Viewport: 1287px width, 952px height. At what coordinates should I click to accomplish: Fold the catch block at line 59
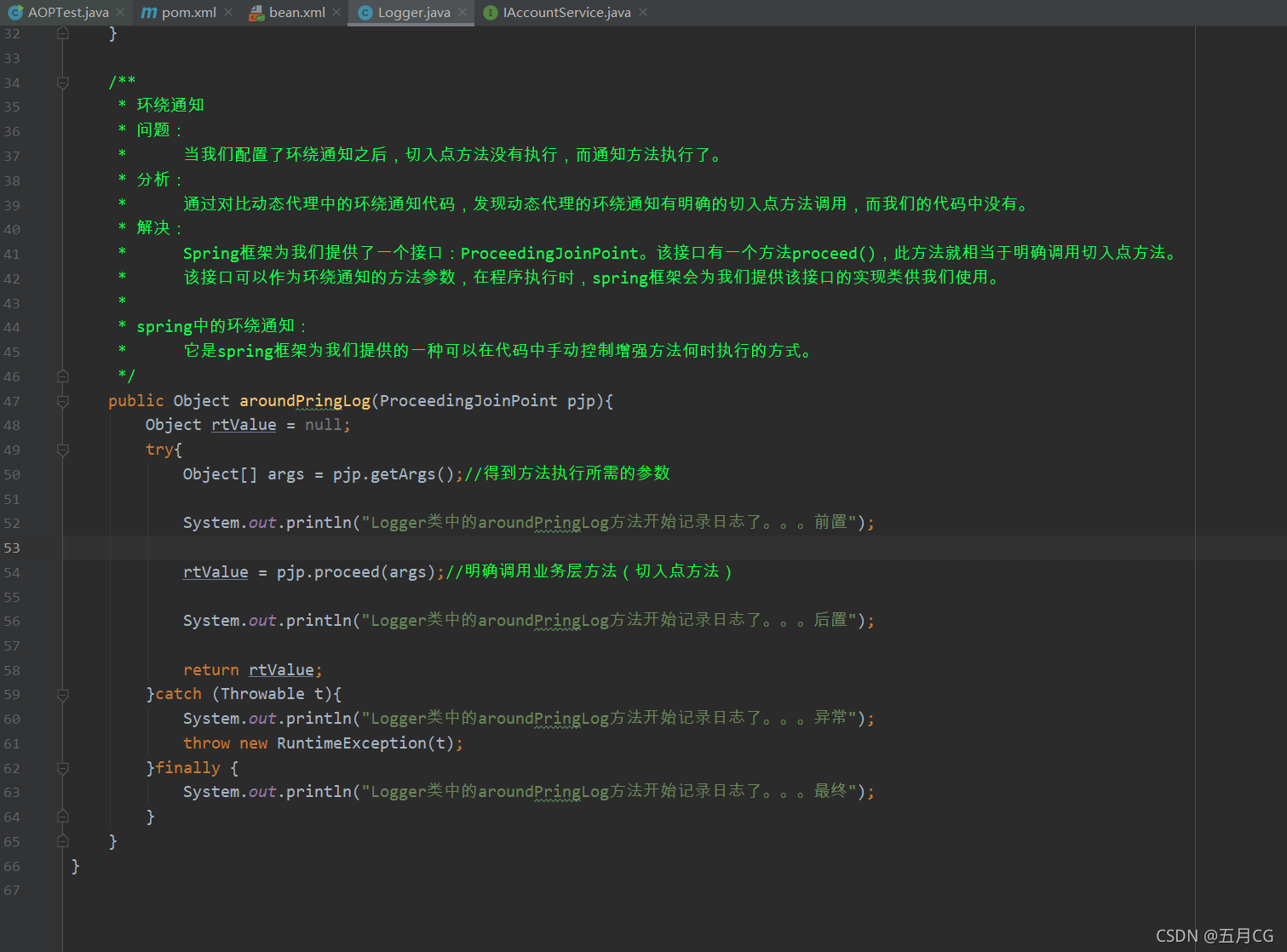tap(63, 695)
